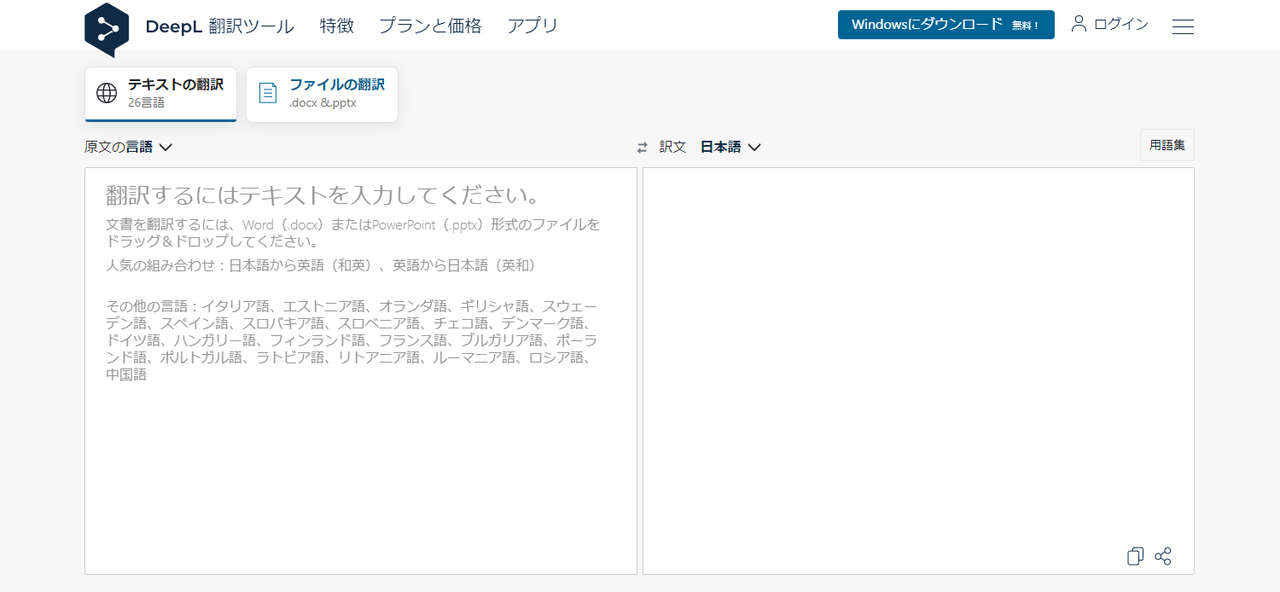Open the 用語集 glossary button
The height and width of the screenshot is (592, 1280).
(1167, 146)
